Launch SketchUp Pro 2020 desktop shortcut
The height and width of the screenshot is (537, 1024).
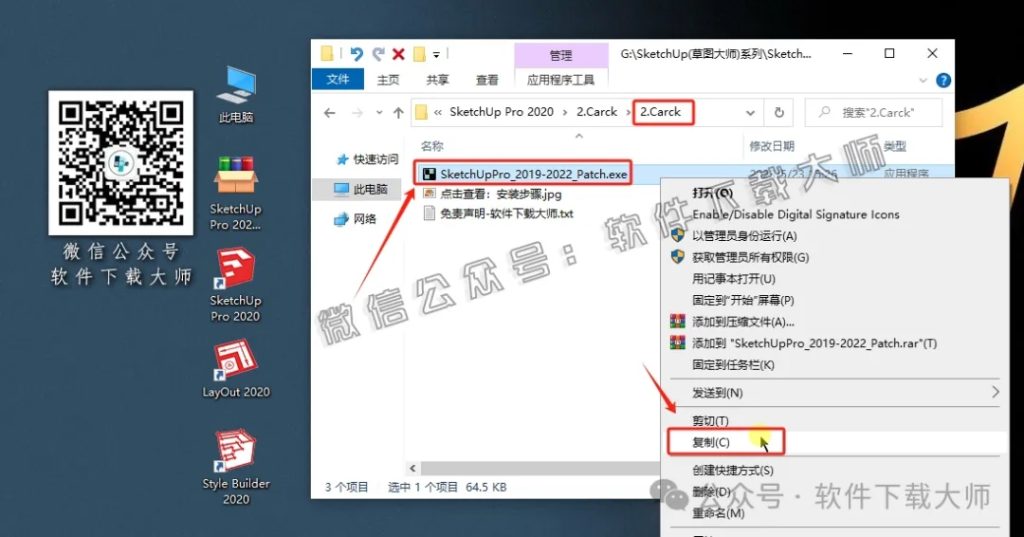(236, 285)
